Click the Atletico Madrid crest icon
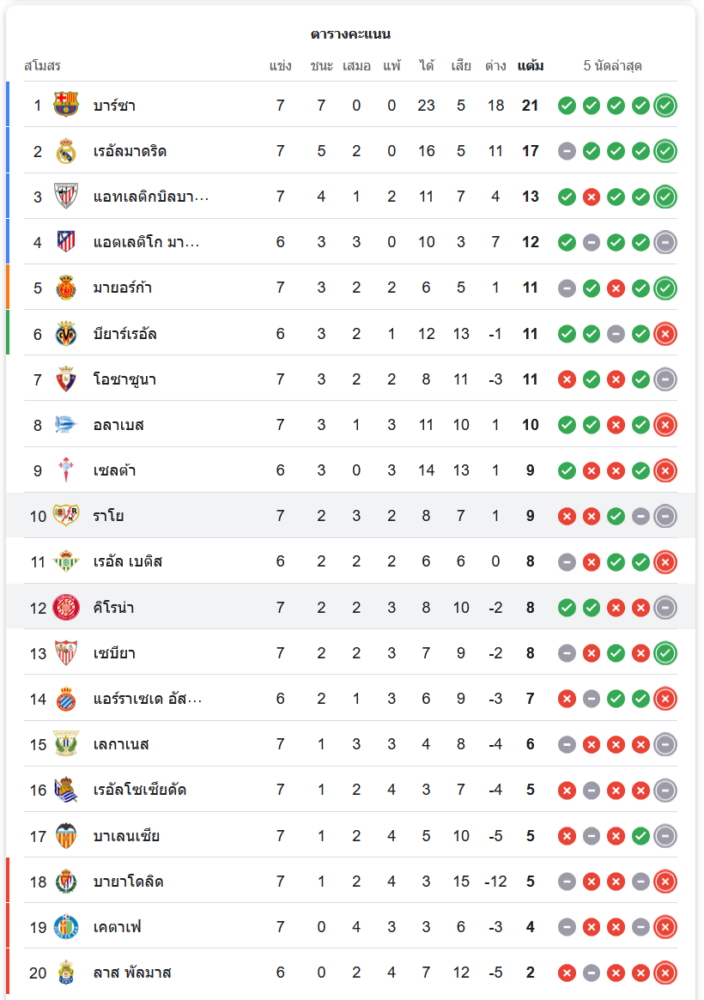This screenshot has width=704, height=1000. [x=66, y=242]
